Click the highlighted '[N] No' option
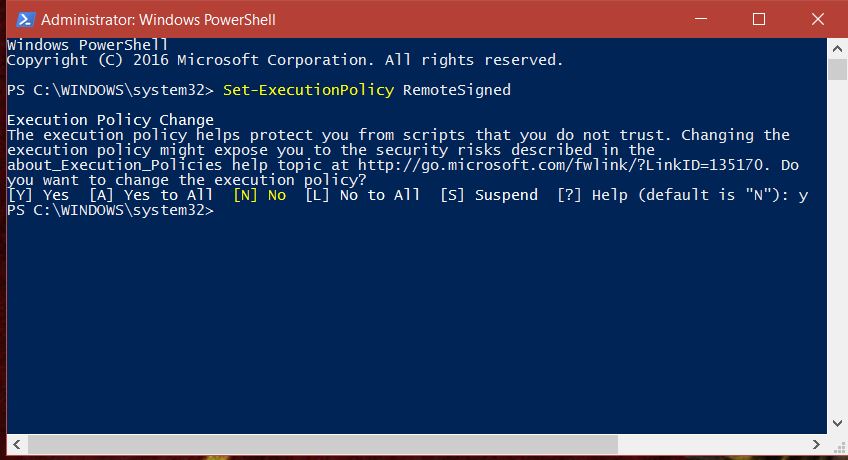This screenshot has width=848, height=460. point(259,195)
